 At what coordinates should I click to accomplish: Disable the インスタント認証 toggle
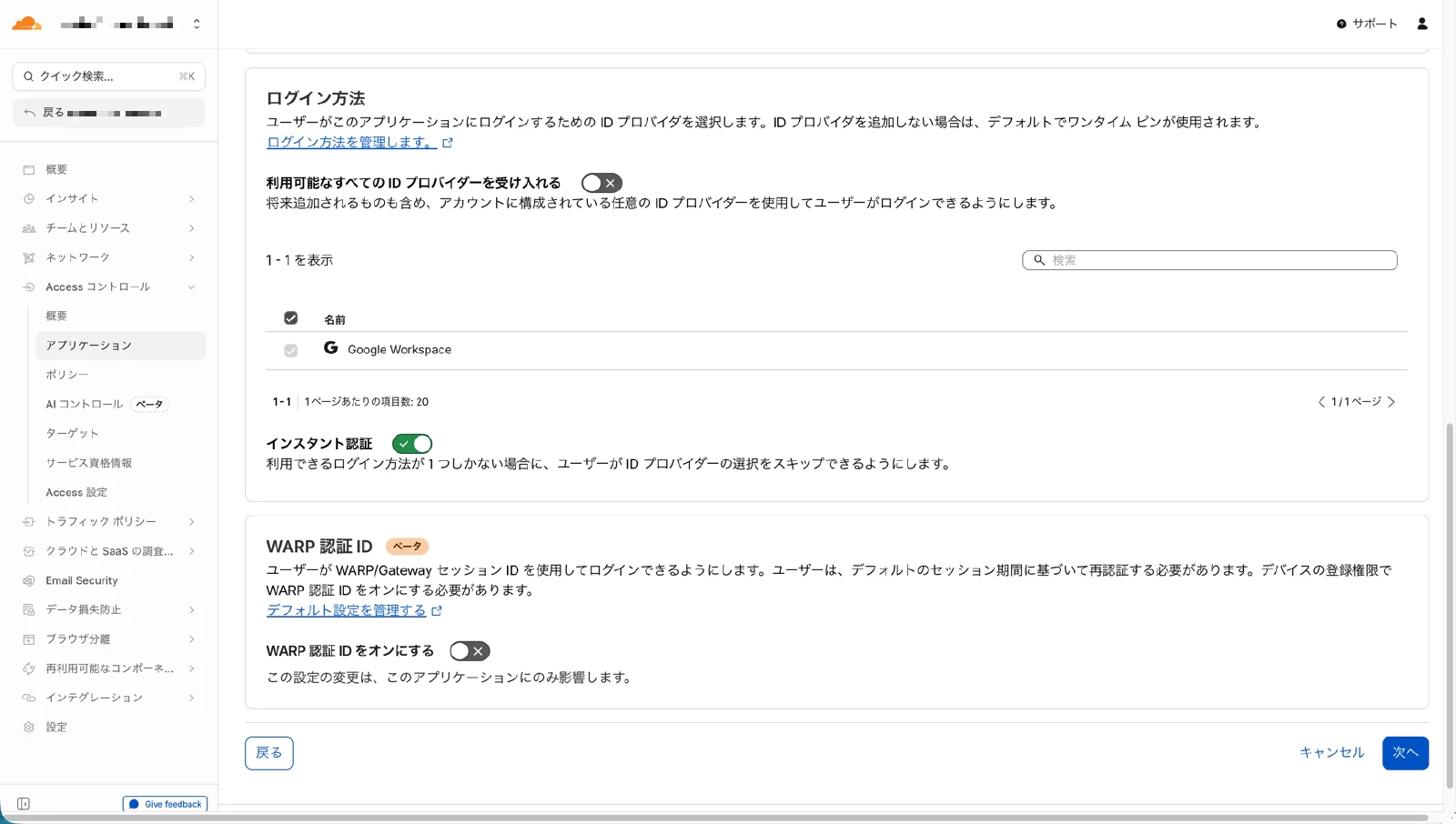coord(411,443)
